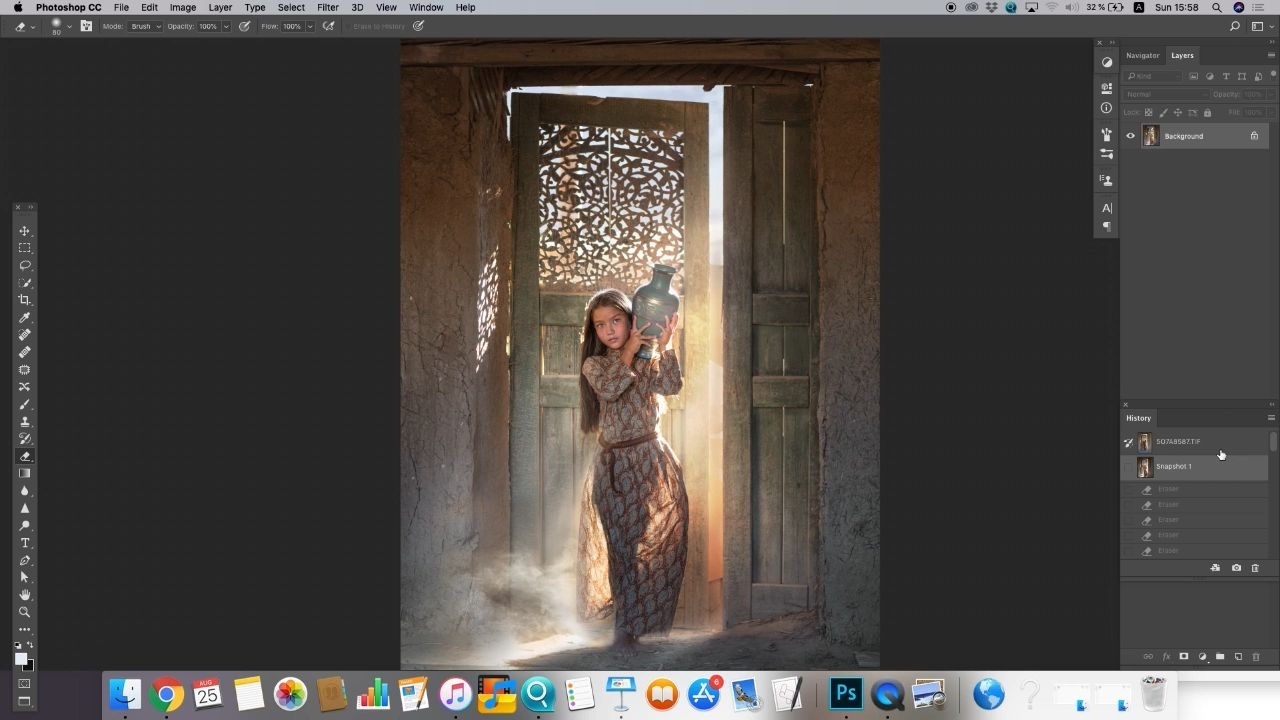Image resolution: width=1280 pixels, height=720 pixels.
Task: Set history brush source to Snapshot 1
Action: click(1129, 467)
